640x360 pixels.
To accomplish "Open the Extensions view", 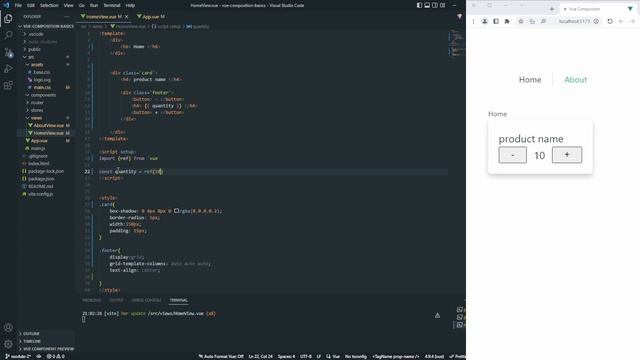I will [x=8, y=85].
